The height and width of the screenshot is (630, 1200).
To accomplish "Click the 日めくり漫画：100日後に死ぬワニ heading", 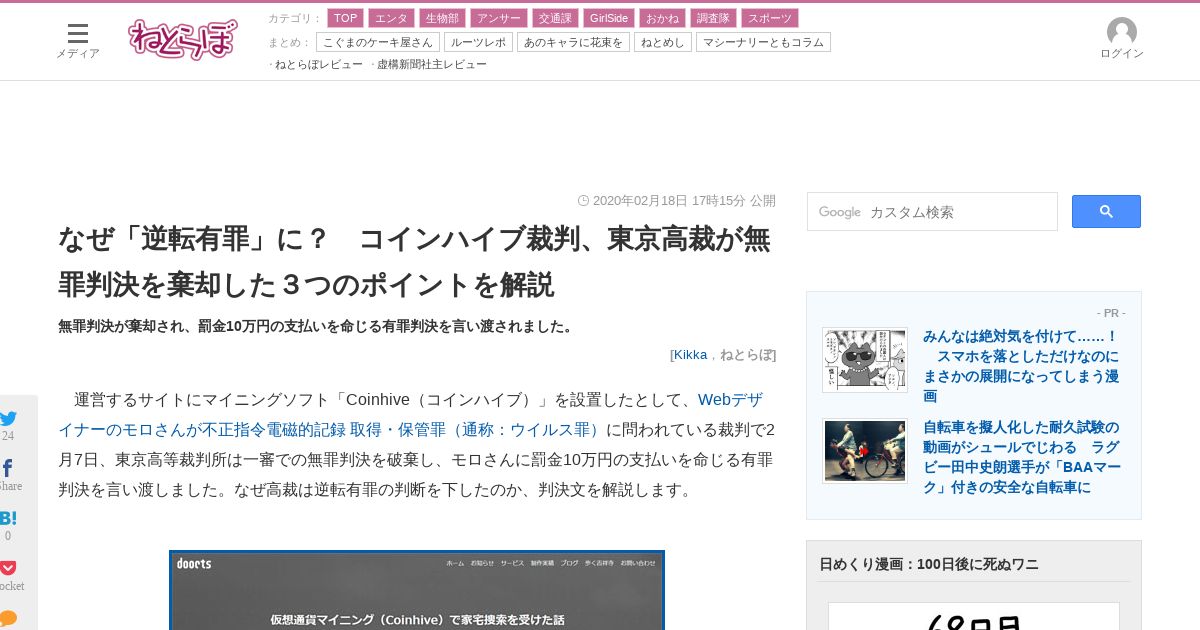I will pyautogui.click(x=929, y=564).
